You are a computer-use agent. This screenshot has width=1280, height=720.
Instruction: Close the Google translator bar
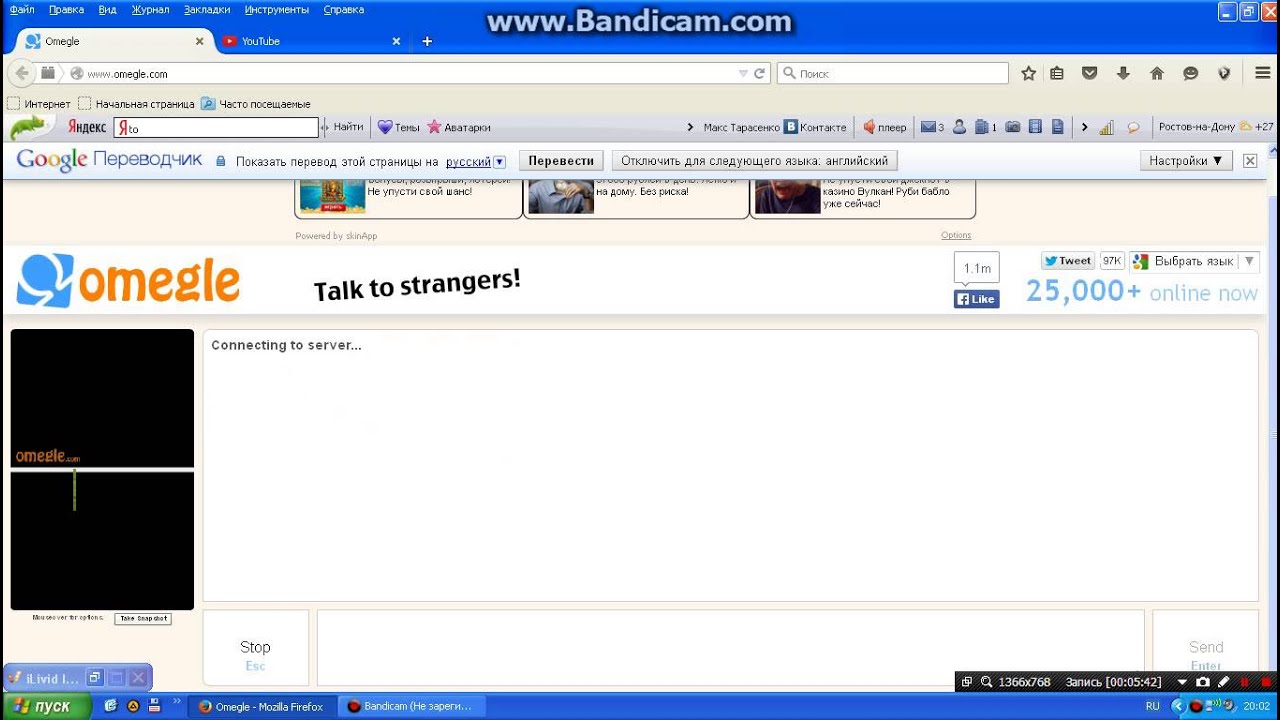point(1250,160)
